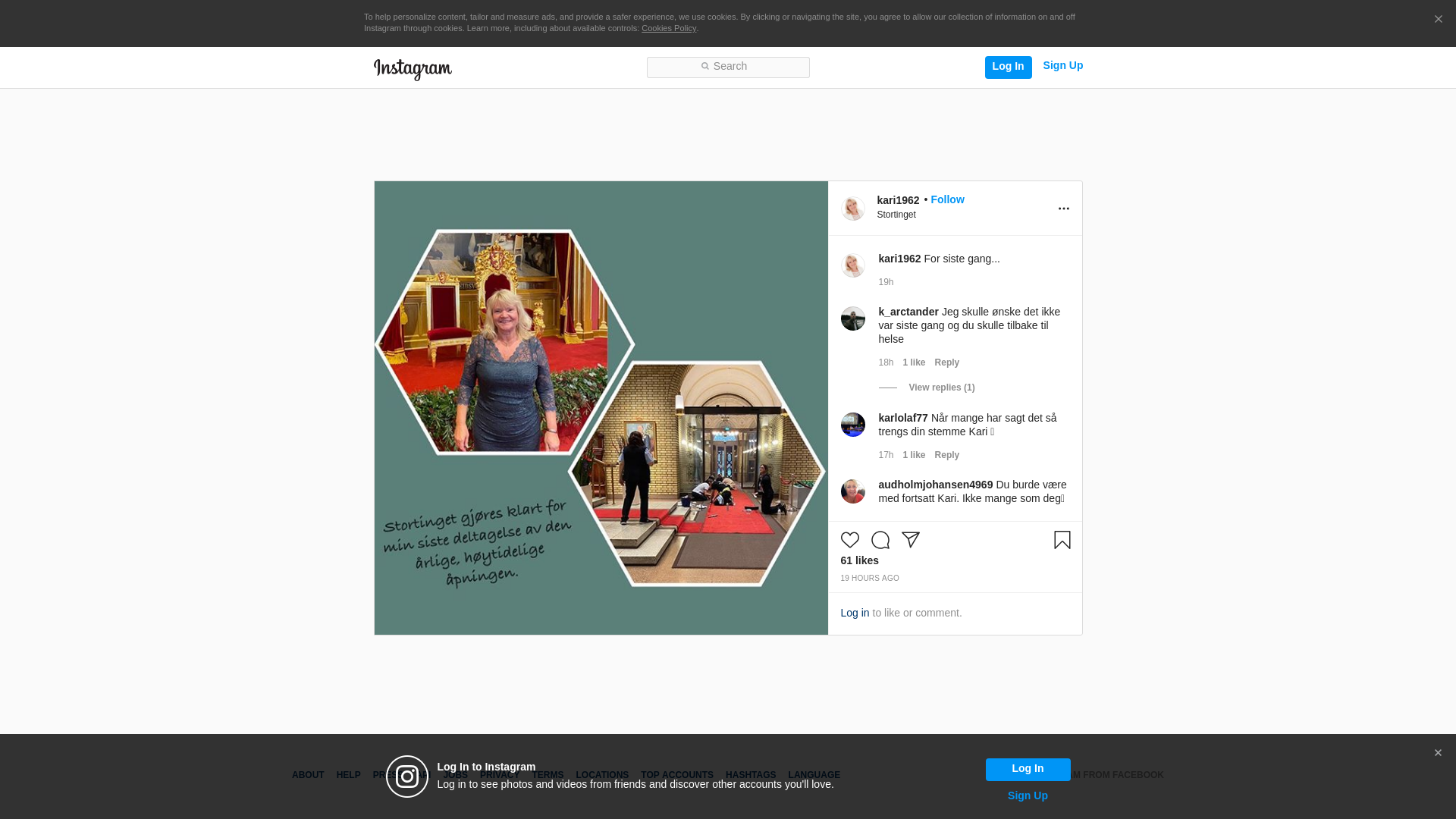Save the post with bookmark icon
Screen dimensions: 1456x819
(x=1062, y=540)
